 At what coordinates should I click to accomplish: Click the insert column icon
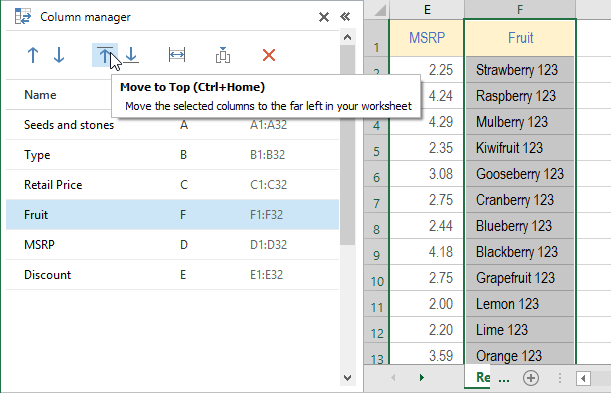tap(223, 55)
